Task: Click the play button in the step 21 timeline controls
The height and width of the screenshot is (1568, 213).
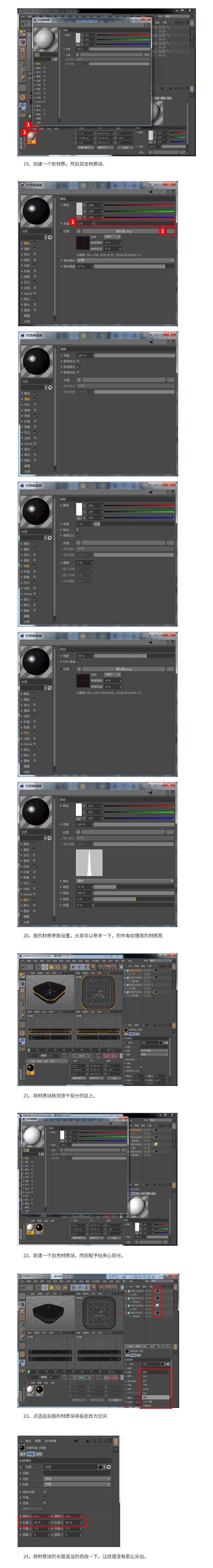Action: coord(81,1055)
